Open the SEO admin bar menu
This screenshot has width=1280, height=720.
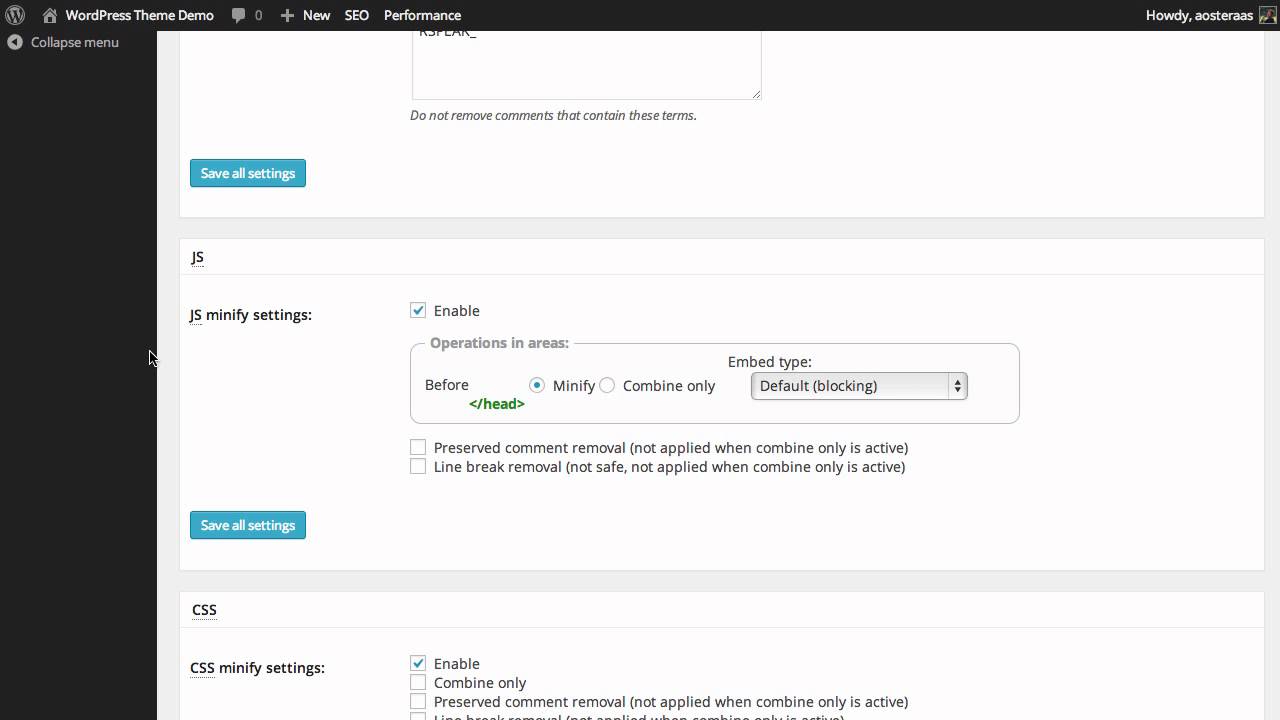(357, 15)
